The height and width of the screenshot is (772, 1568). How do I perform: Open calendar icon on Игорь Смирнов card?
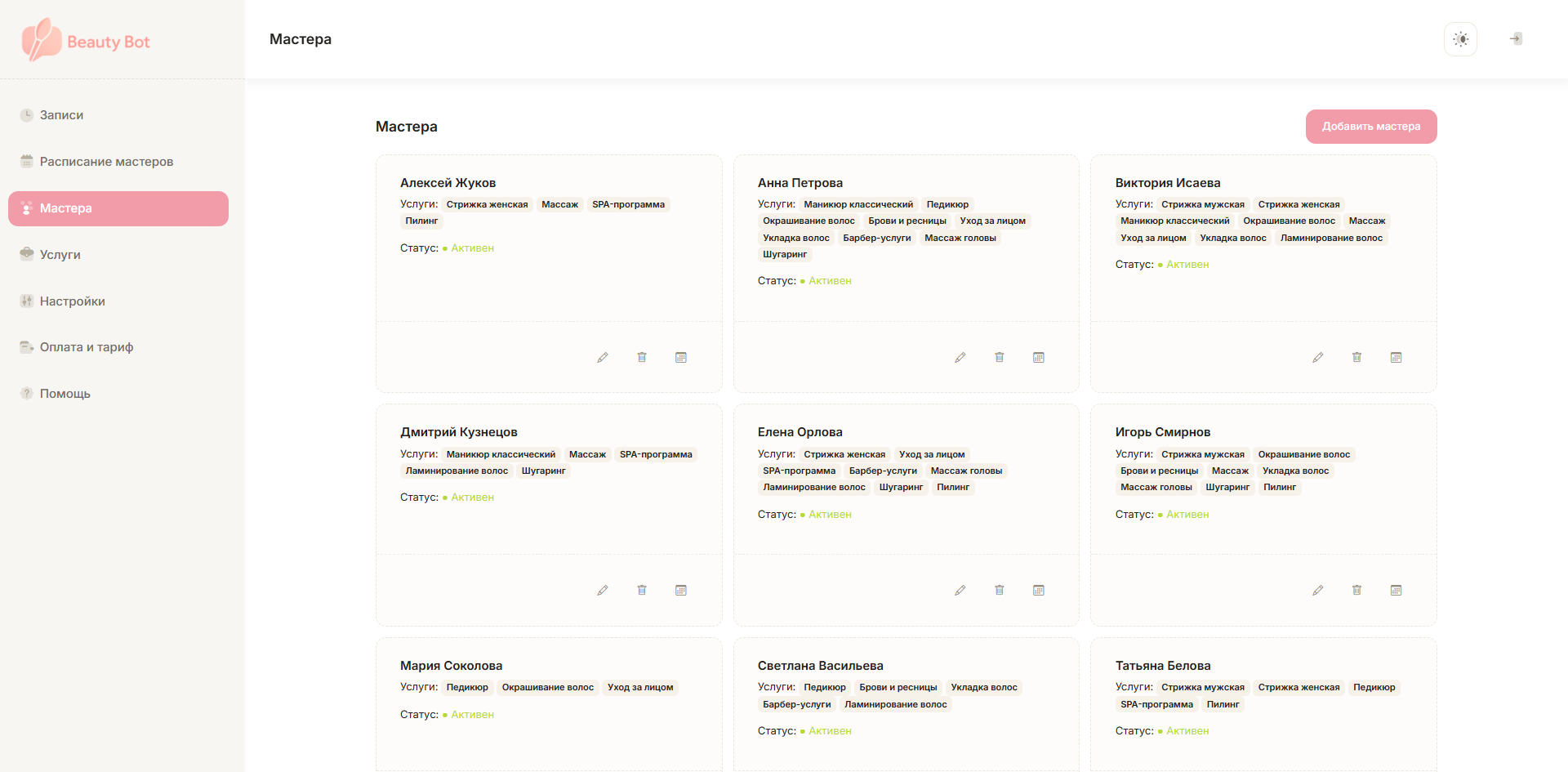coord(1396,591)
